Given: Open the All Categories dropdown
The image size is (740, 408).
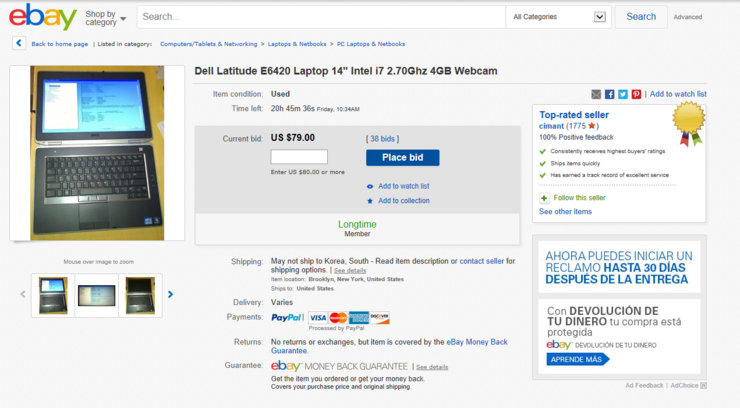Looking at the screenshot, I should tap(559, 17).
